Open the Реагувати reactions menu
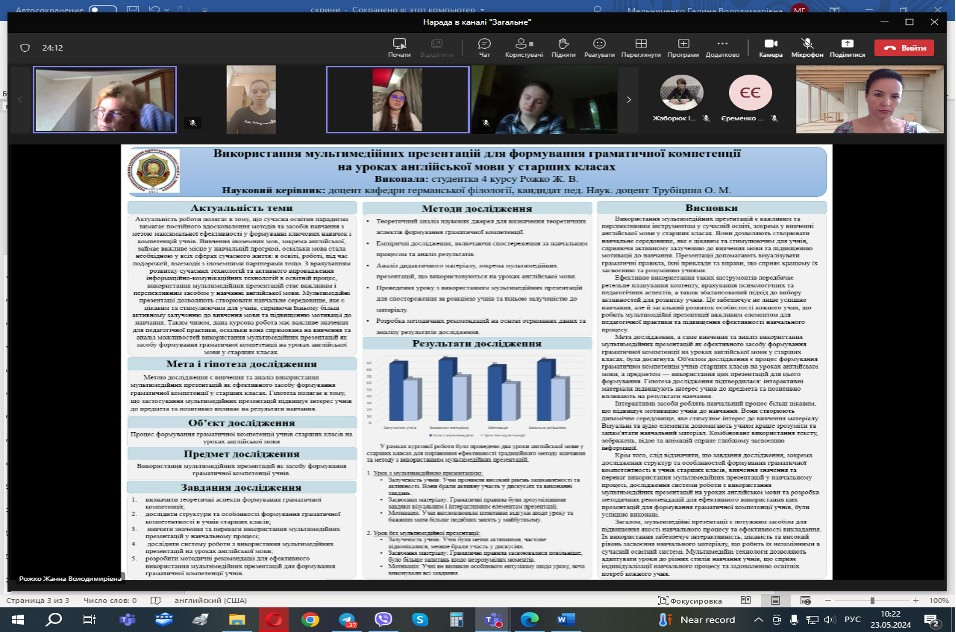The width and height of the screenshot is (956, 632). pos(599,47)
